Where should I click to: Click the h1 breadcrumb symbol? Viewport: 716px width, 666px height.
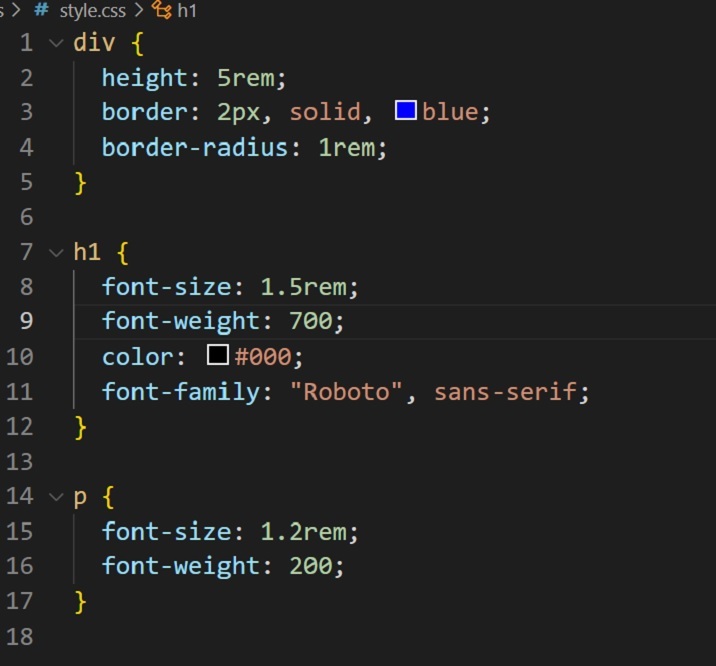coord(187,10)
